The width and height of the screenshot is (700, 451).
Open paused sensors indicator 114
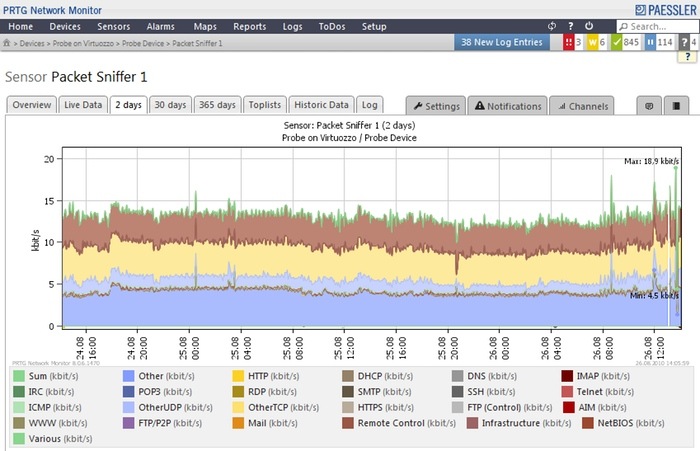coord(659,42)
